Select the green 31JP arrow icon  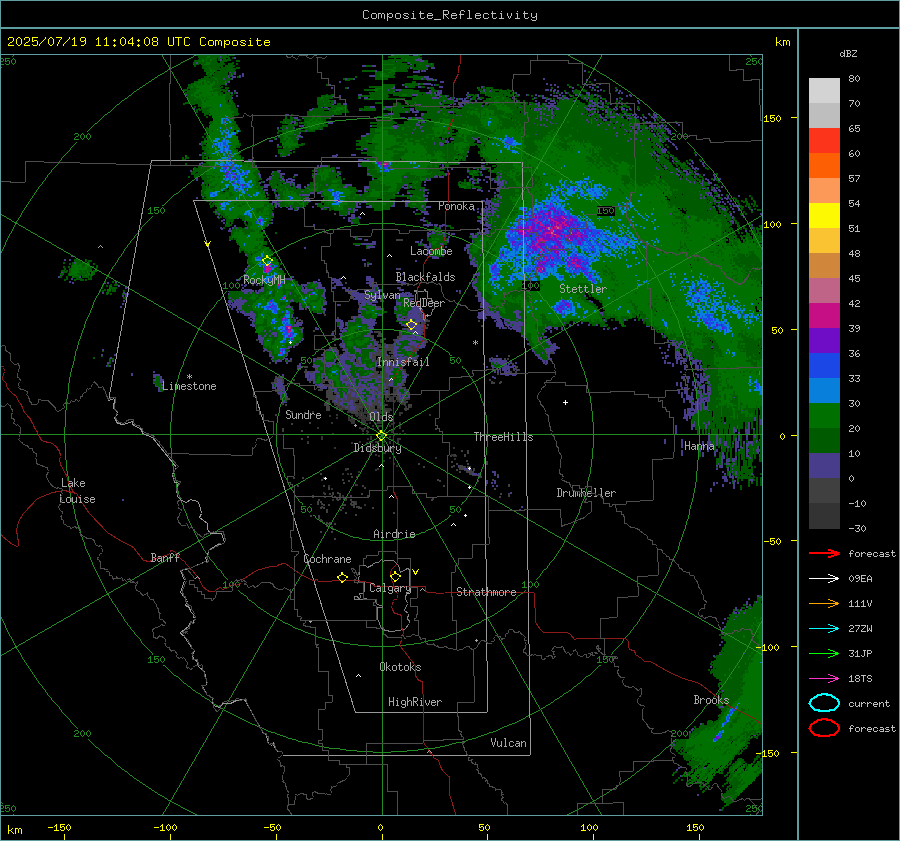point(824,653)
